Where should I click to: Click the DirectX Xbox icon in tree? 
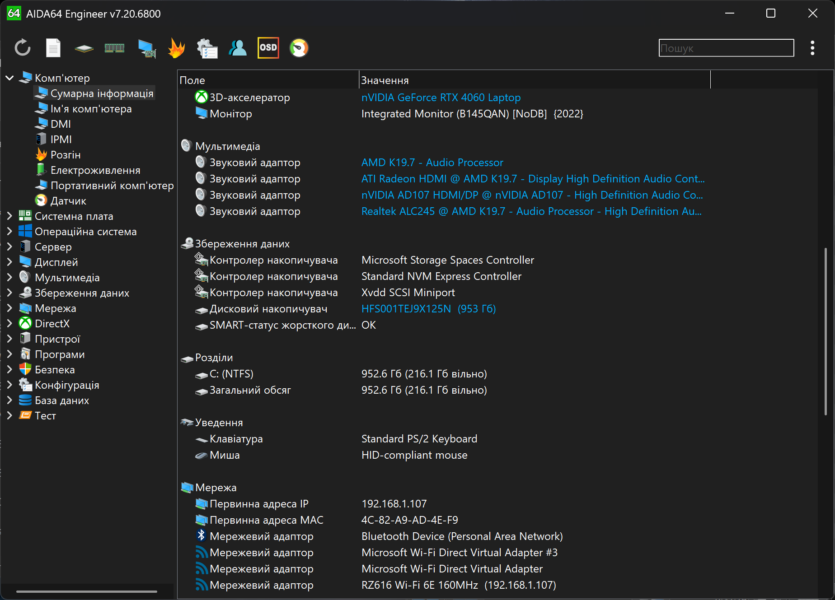tap(25, 323)
